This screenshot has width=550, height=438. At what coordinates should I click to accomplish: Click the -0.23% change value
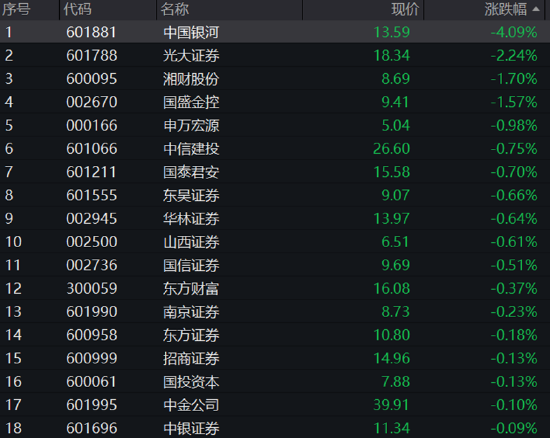[514, 311]
